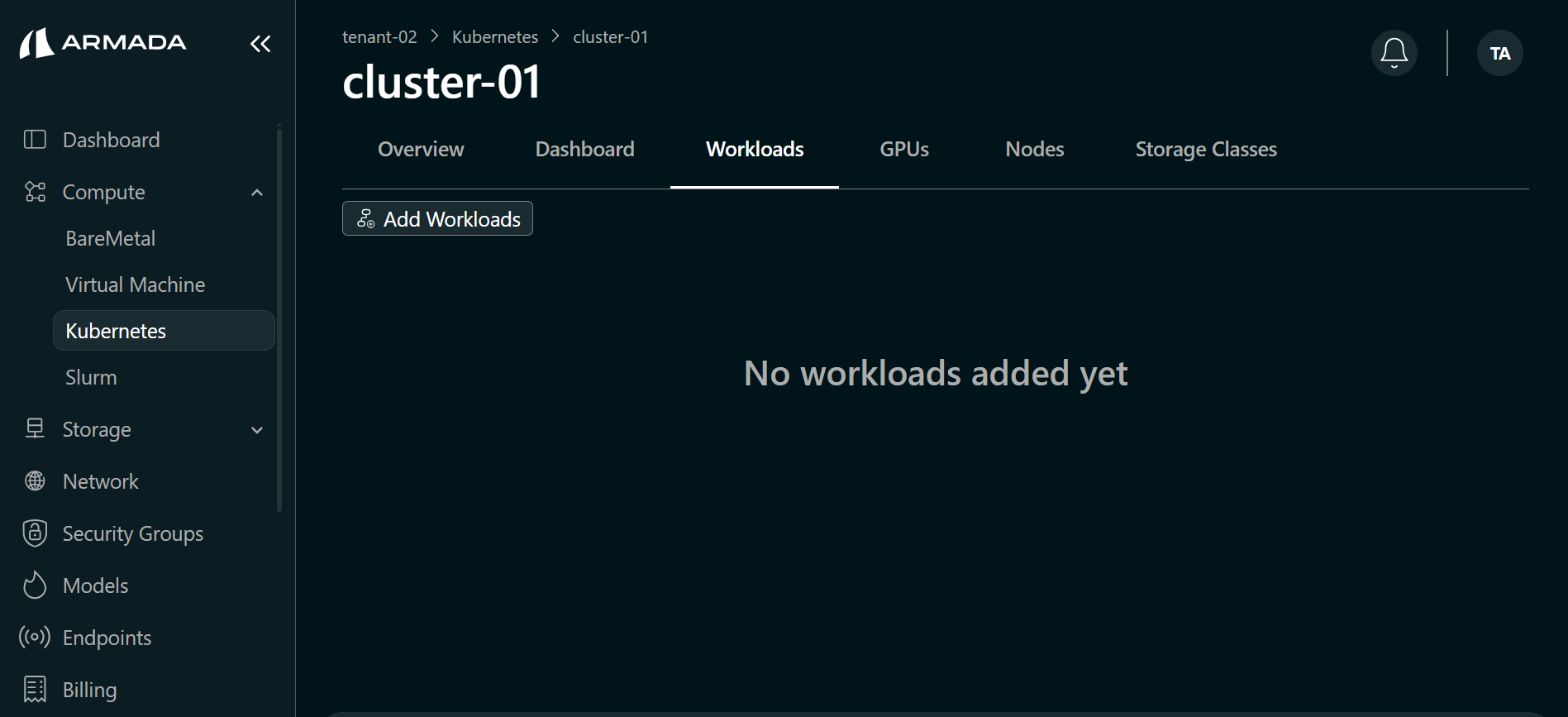Click the cluster-01 page title

coord(442,82)
